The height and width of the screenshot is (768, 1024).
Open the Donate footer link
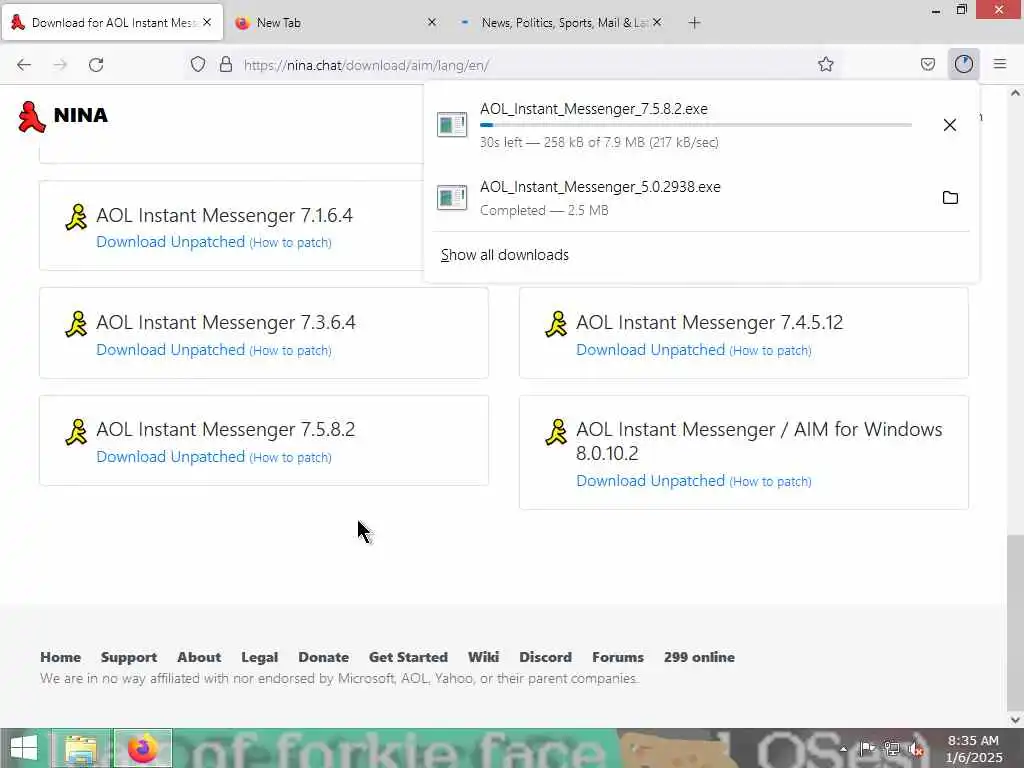coord(323,657)
